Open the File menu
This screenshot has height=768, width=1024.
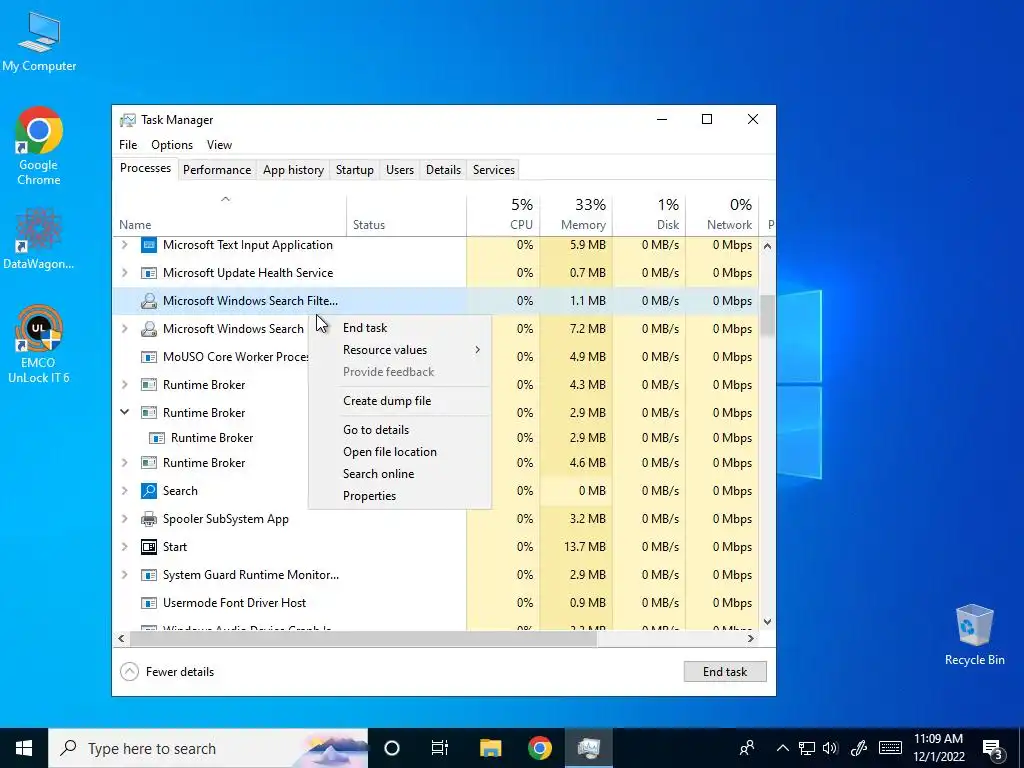click(x=128, y=145)
